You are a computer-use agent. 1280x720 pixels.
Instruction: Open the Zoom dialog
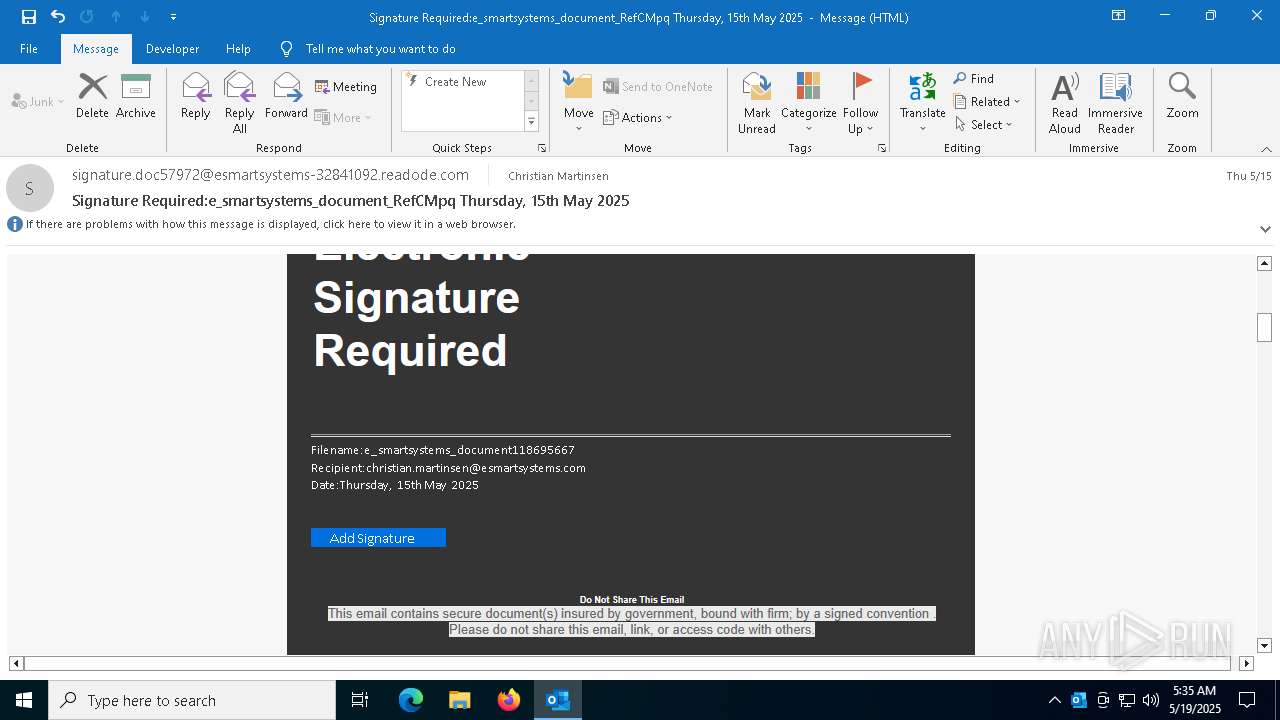pos(1182,96)
